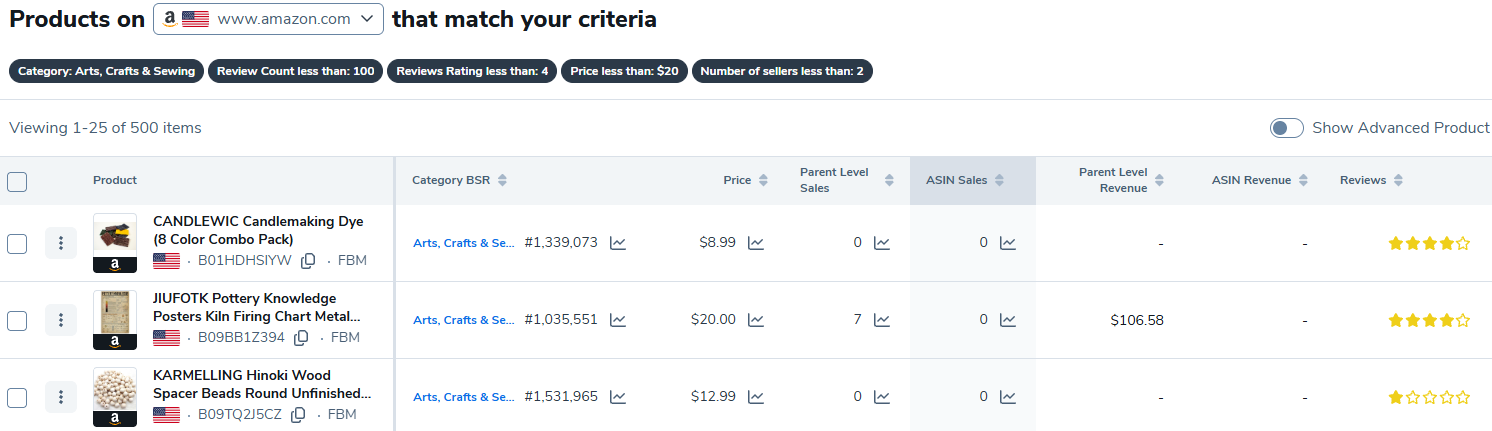Open three-dot menu for JIUFOTK poster row
This screenshot has height=431, width=1492.
click(x=61, y=320)
